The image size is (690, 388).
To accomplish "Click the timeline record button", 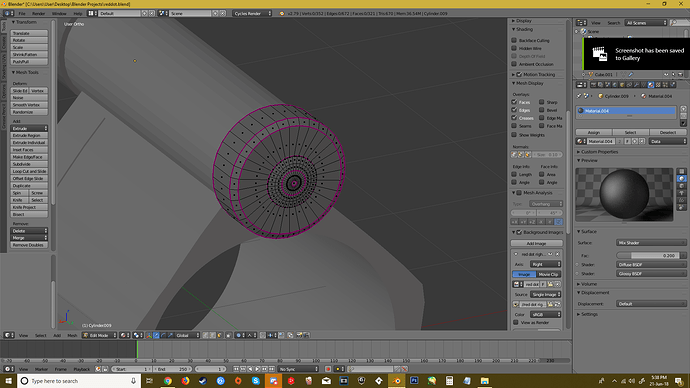I will (328, 369).
